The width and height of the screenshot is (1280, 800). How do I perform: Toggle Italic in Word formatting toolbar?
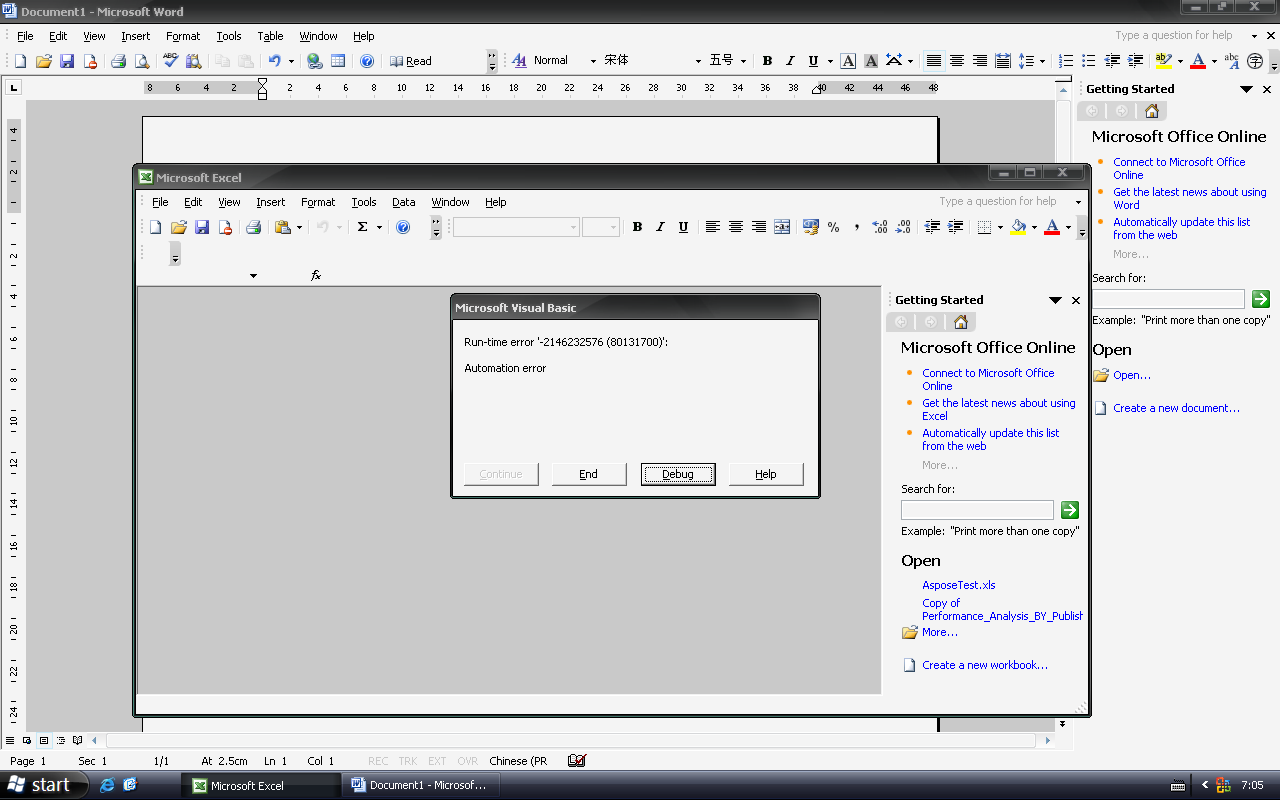coord(790,61)
